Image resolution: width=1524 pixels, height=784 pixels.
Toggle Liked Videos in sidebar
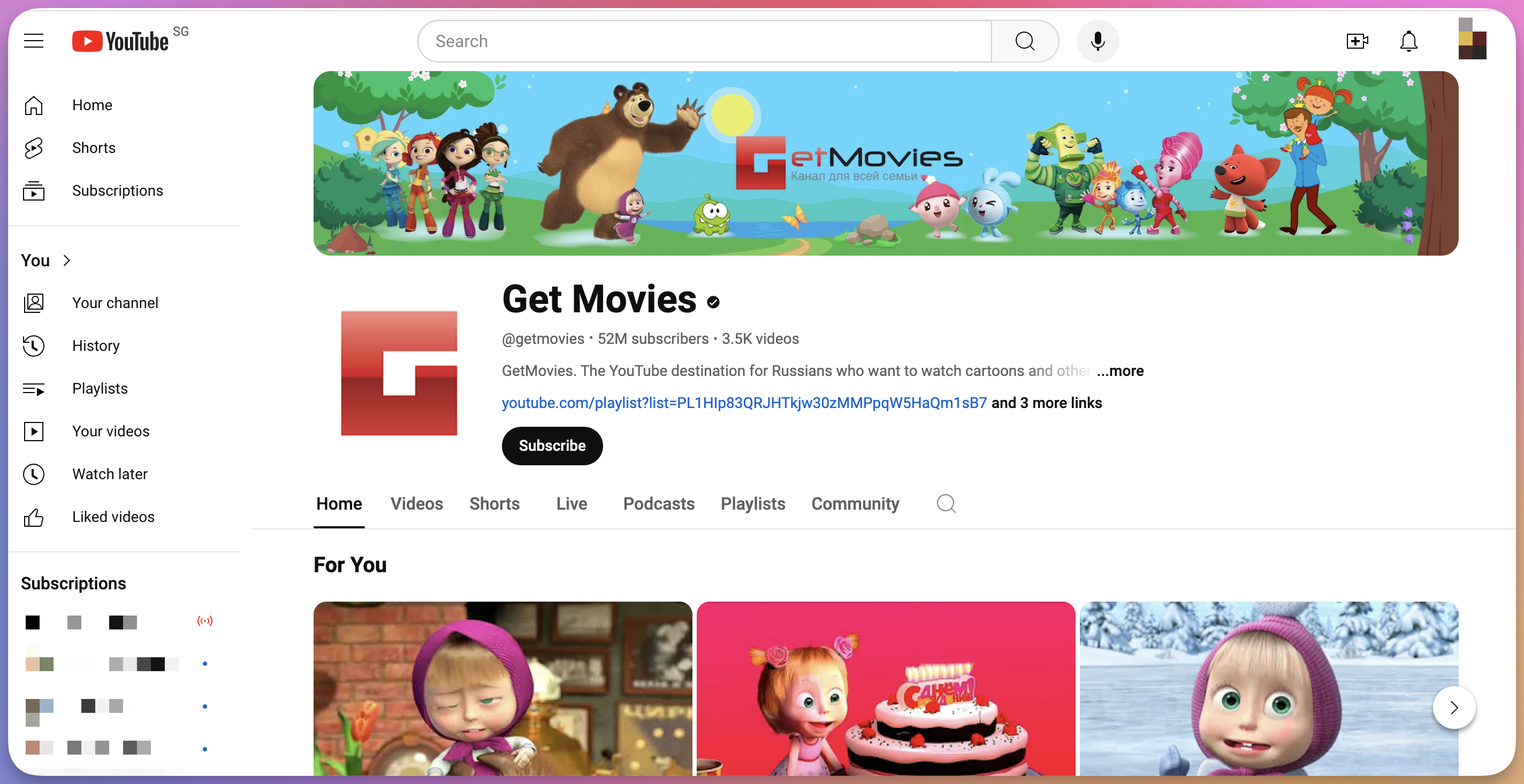(x=113, y=517)
